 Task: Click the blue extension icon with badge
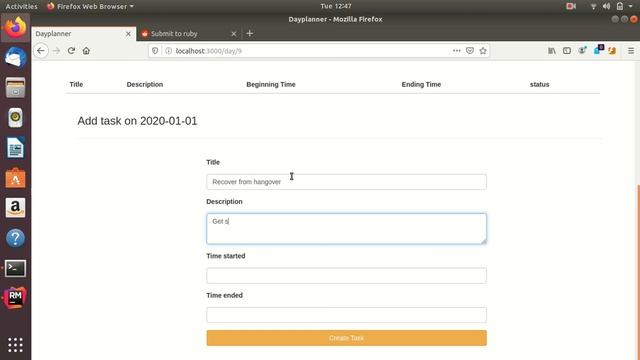pyautogui.click(x=598, y=50)
